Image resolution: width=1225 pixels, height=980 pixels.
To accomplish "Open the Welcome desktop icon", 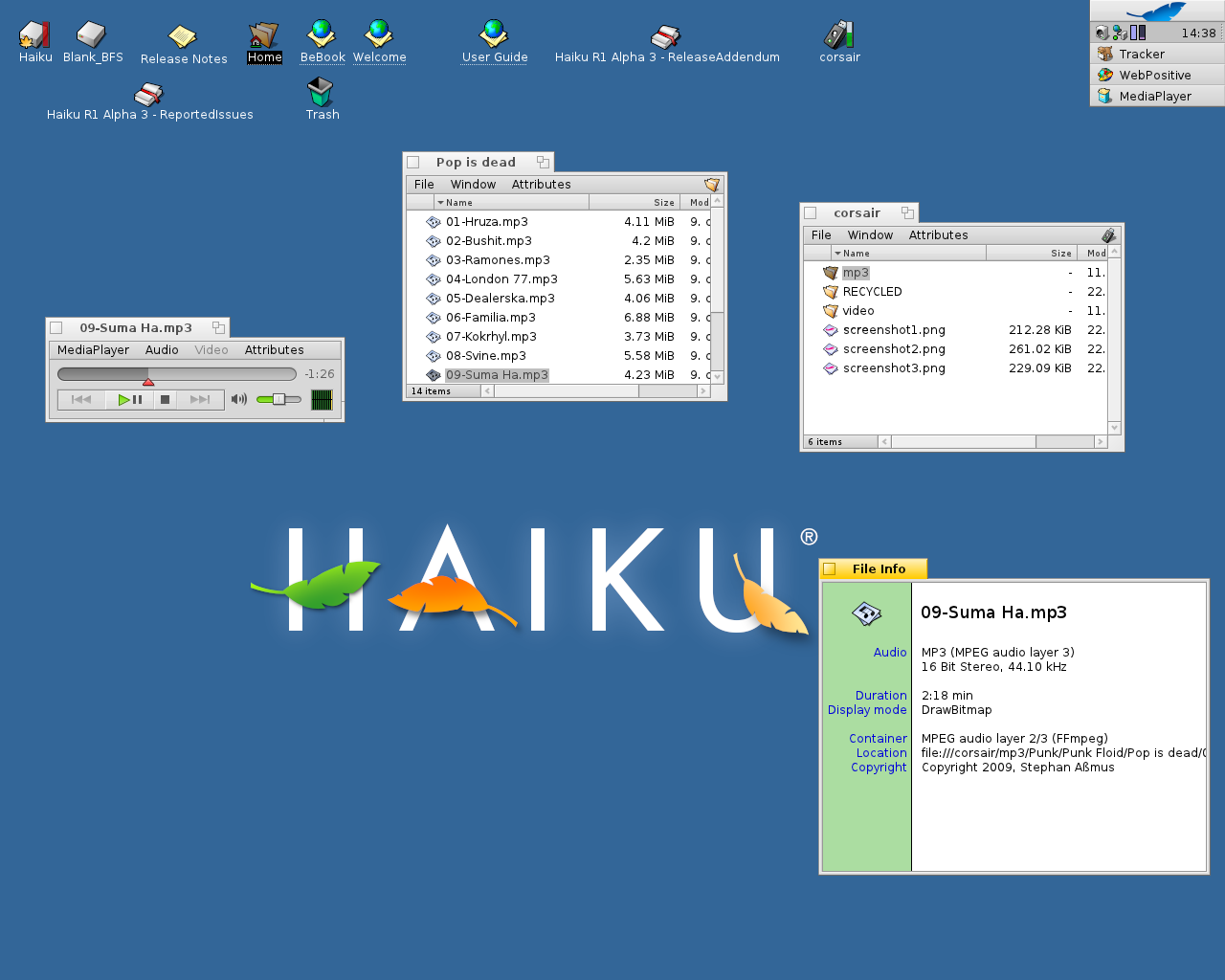I will click(379, 34).
